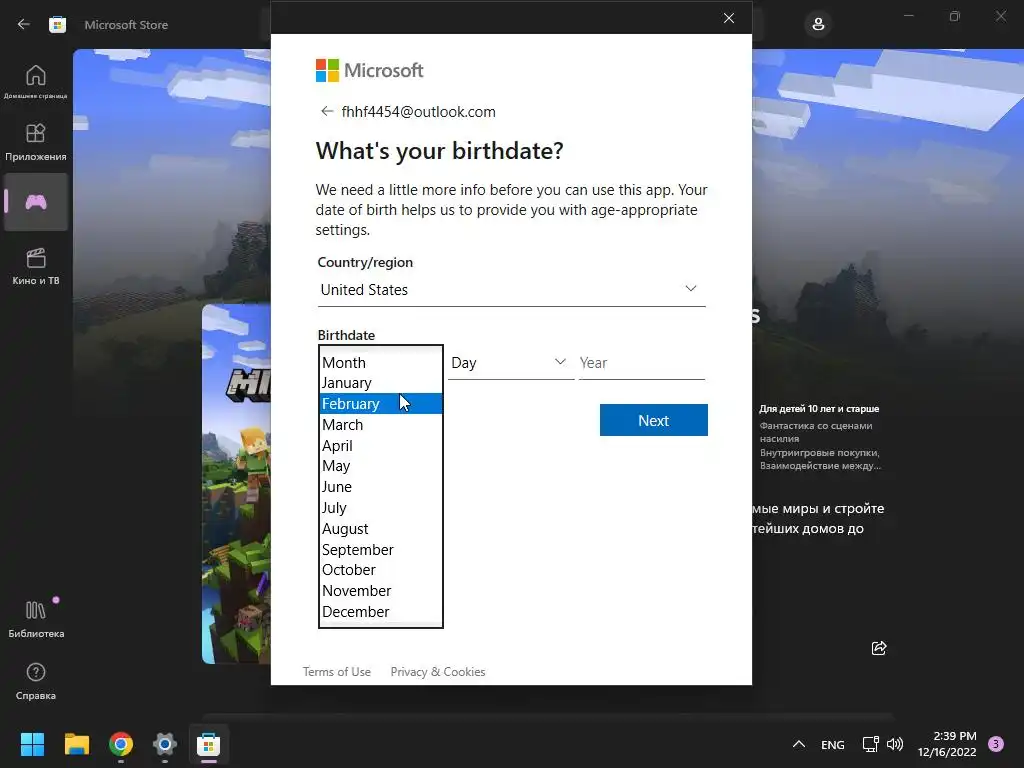Select December in the month list
This screenshot has width=1024, height=768.
point(381,611)
